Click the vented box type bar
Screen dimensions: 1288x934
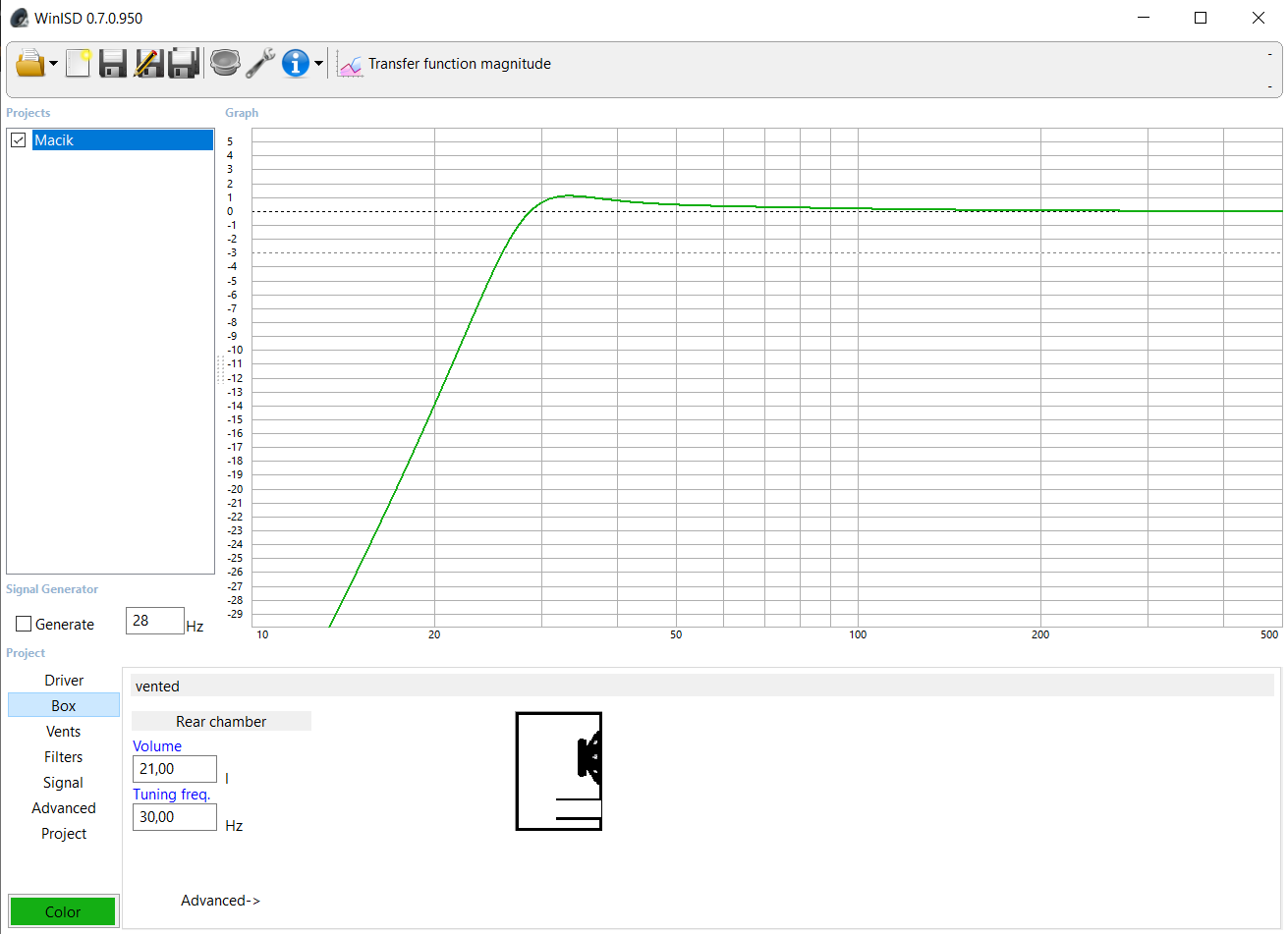[x=702, y=687]
